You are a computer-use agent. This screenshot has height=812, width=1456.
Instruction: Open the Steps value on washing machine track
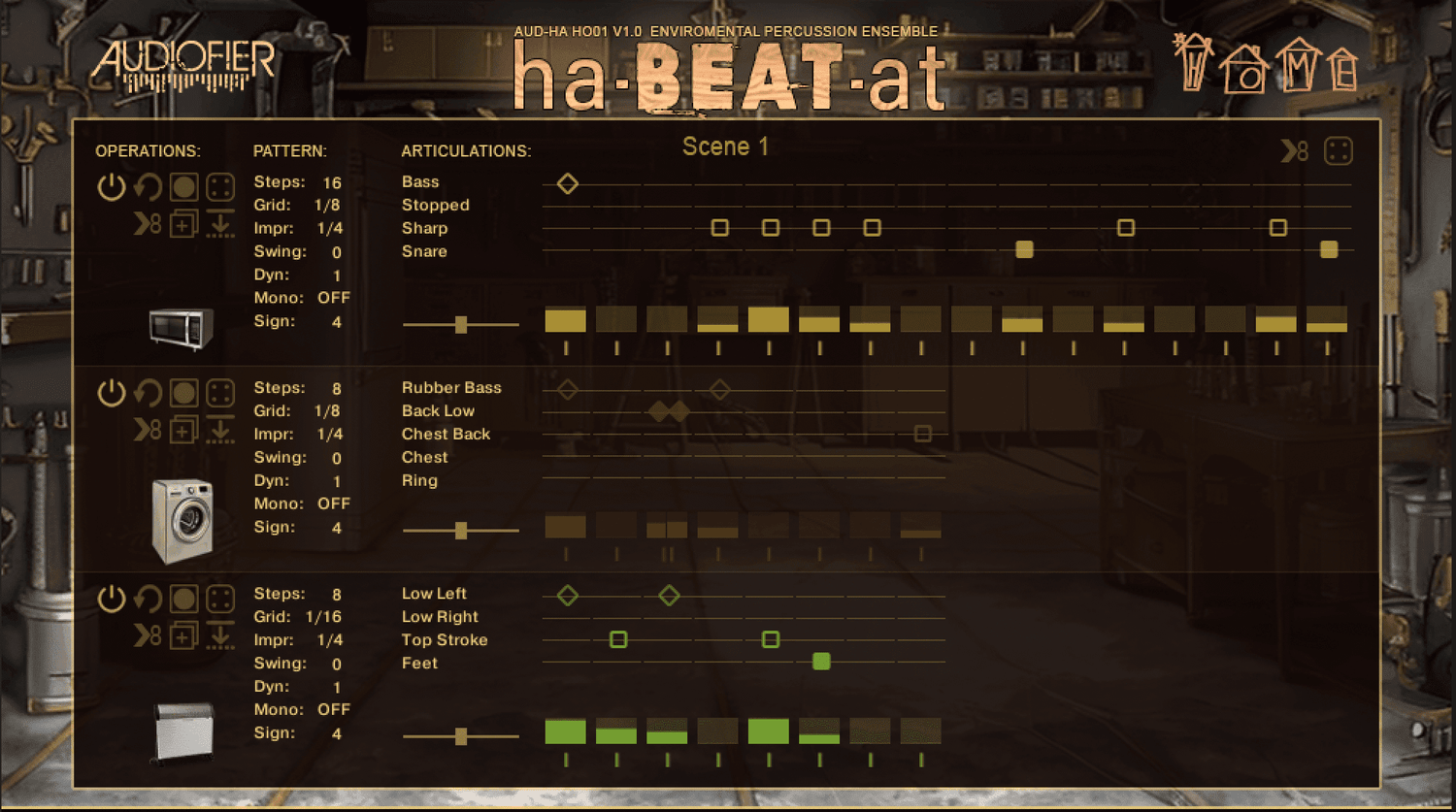(336, 388)
